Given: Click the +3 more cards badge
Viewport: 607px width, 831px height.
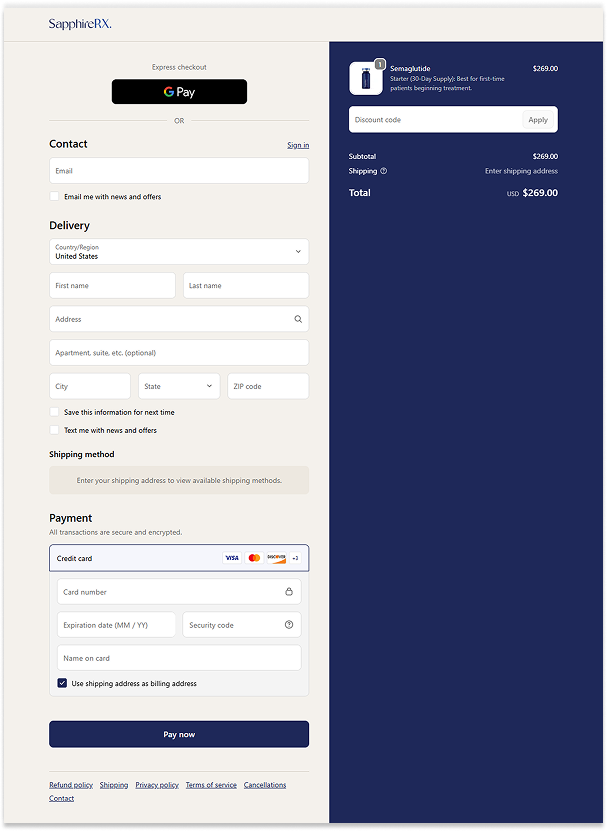Looking at the screenshot, I should (295, 558).
